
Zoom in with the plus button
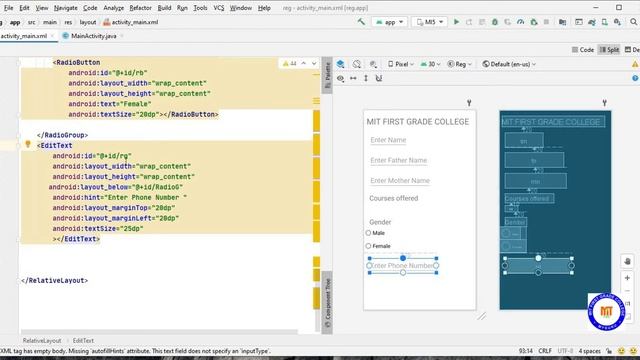[627, 278]
